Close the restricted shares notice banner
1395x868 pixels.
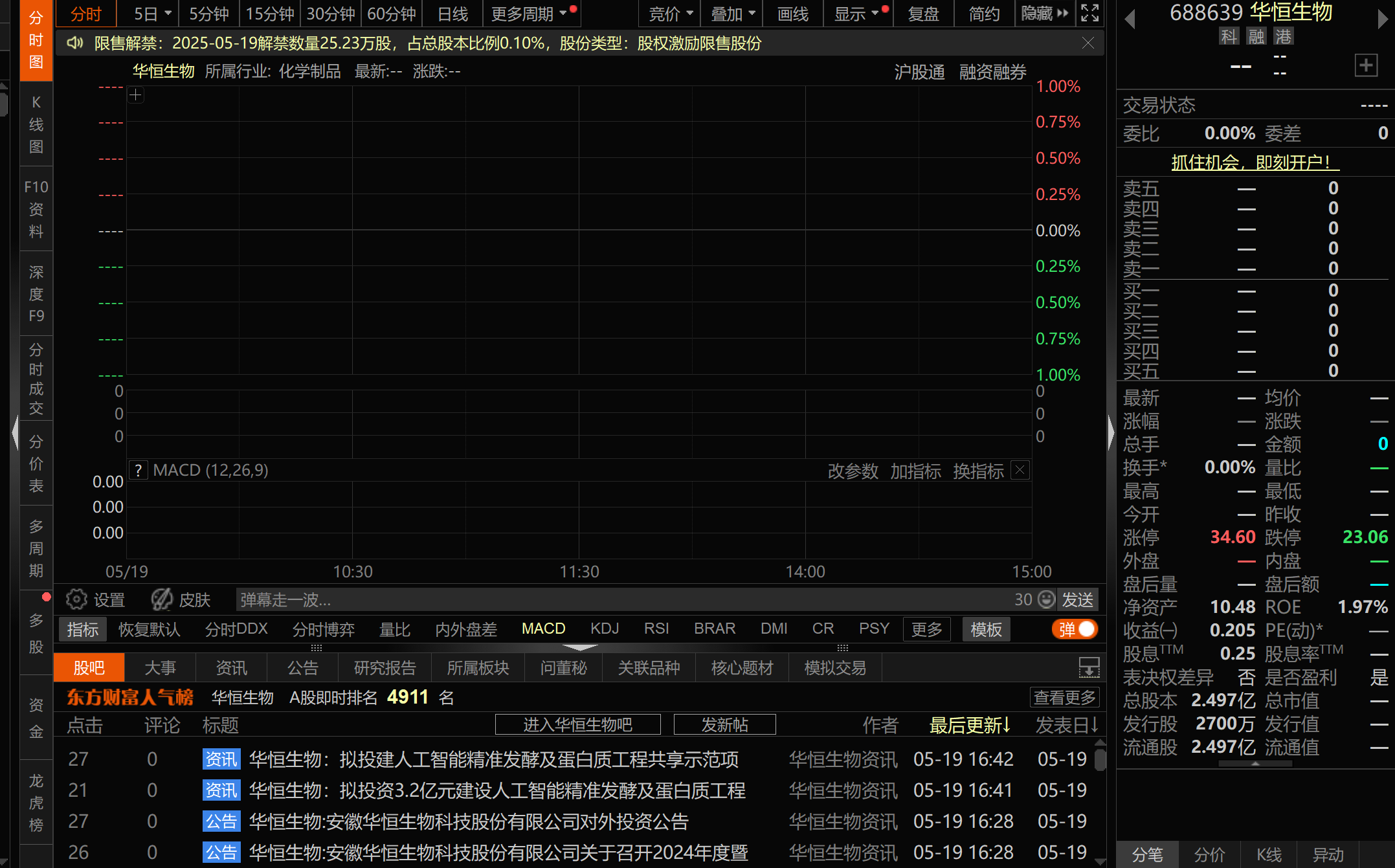click(1088, 43)
